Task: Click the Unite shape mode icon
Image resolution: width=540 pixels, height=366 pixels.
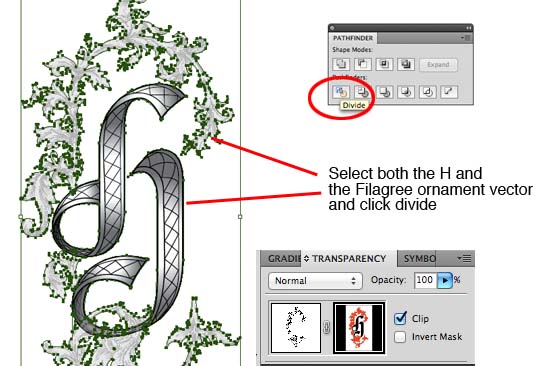Action: tap(341, 64)
